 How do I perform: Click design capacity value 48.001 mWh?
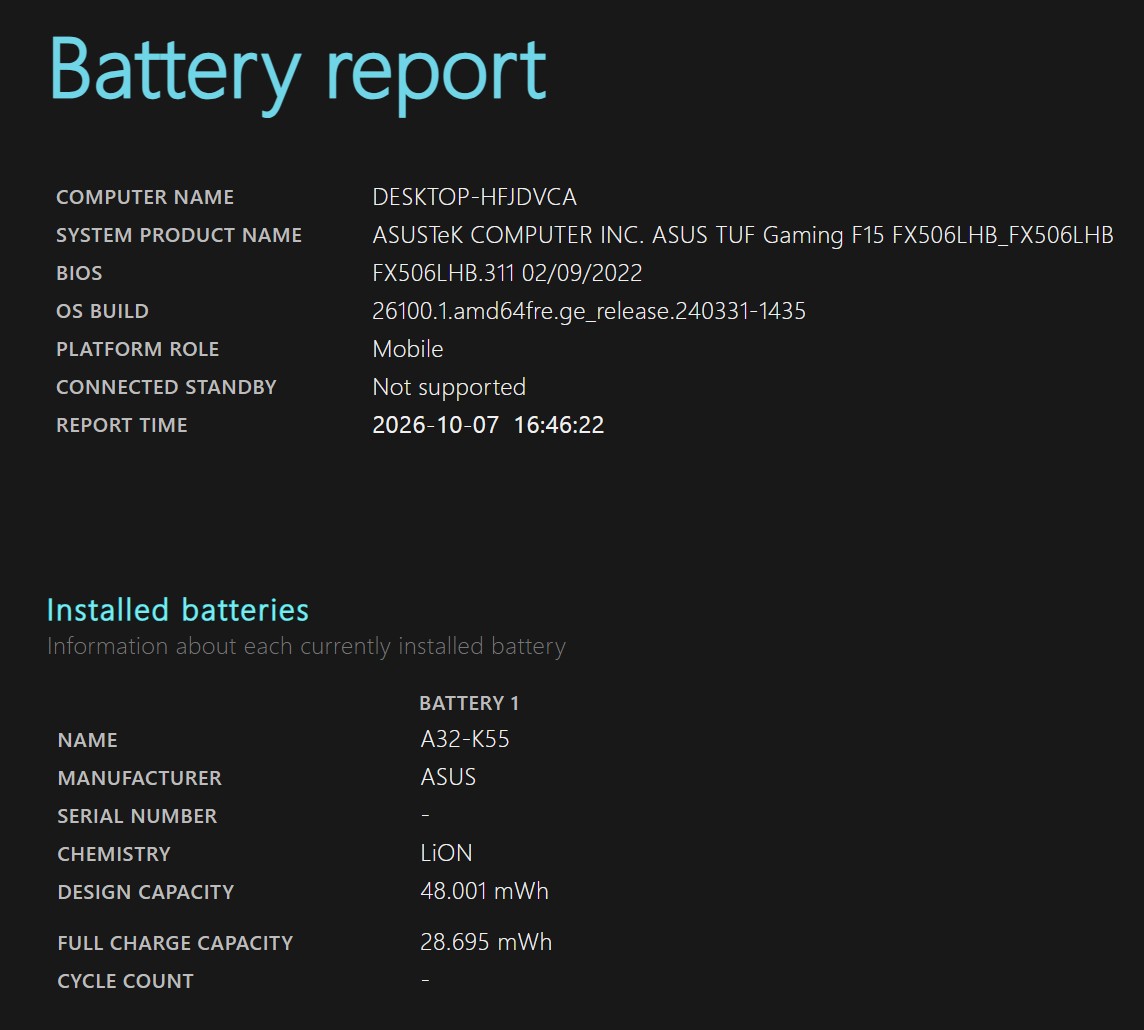[x=484, y=891]
